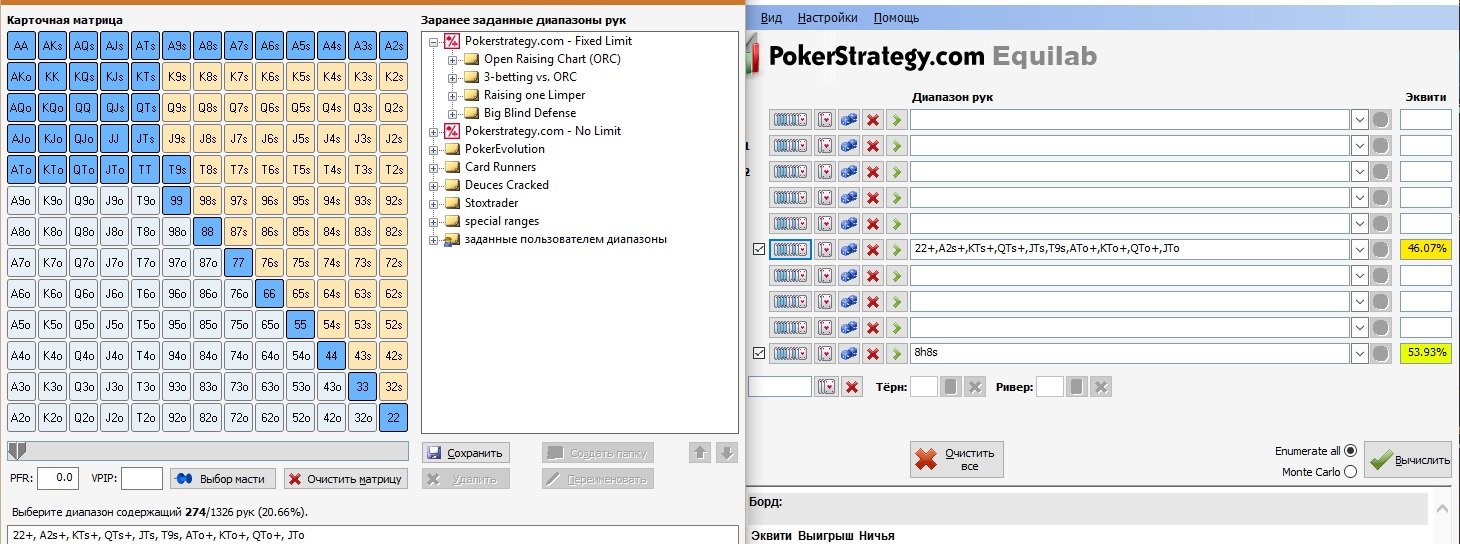Image resolution: width=1460 pixels, height=544 pixels.
Task: Click the Сохранить button
Action: (466, 453)
